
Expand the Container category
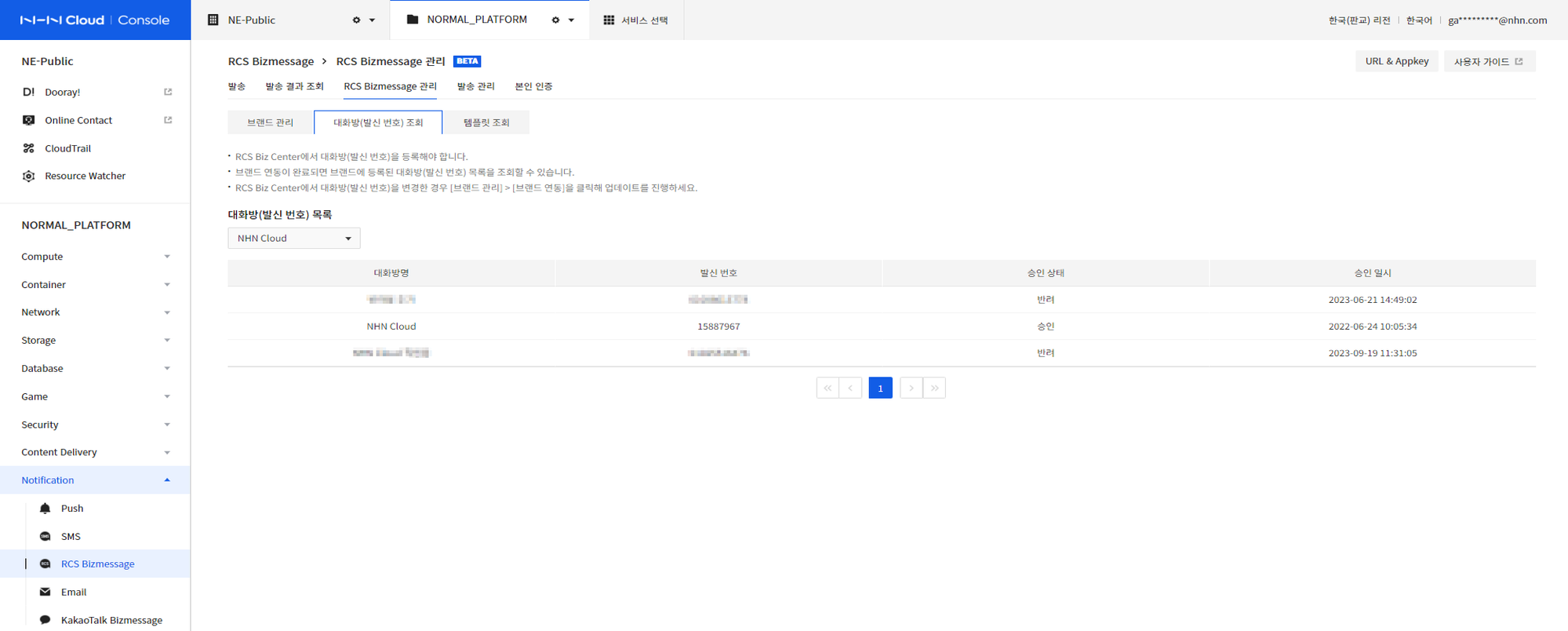tap(95, 285)
